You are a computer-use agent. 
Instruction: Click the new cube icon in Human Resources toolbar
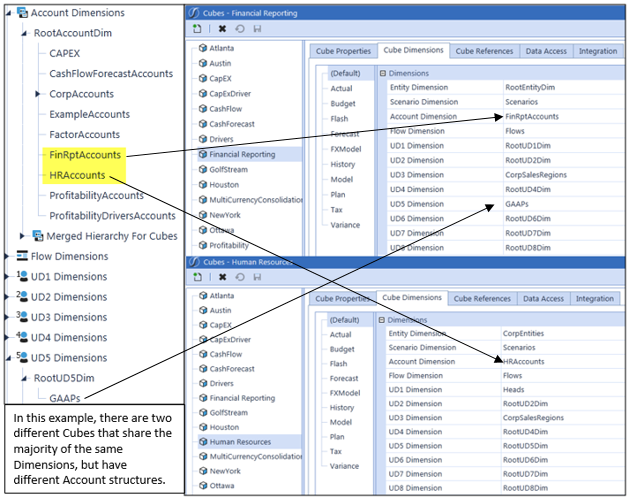tap(197, 277)
